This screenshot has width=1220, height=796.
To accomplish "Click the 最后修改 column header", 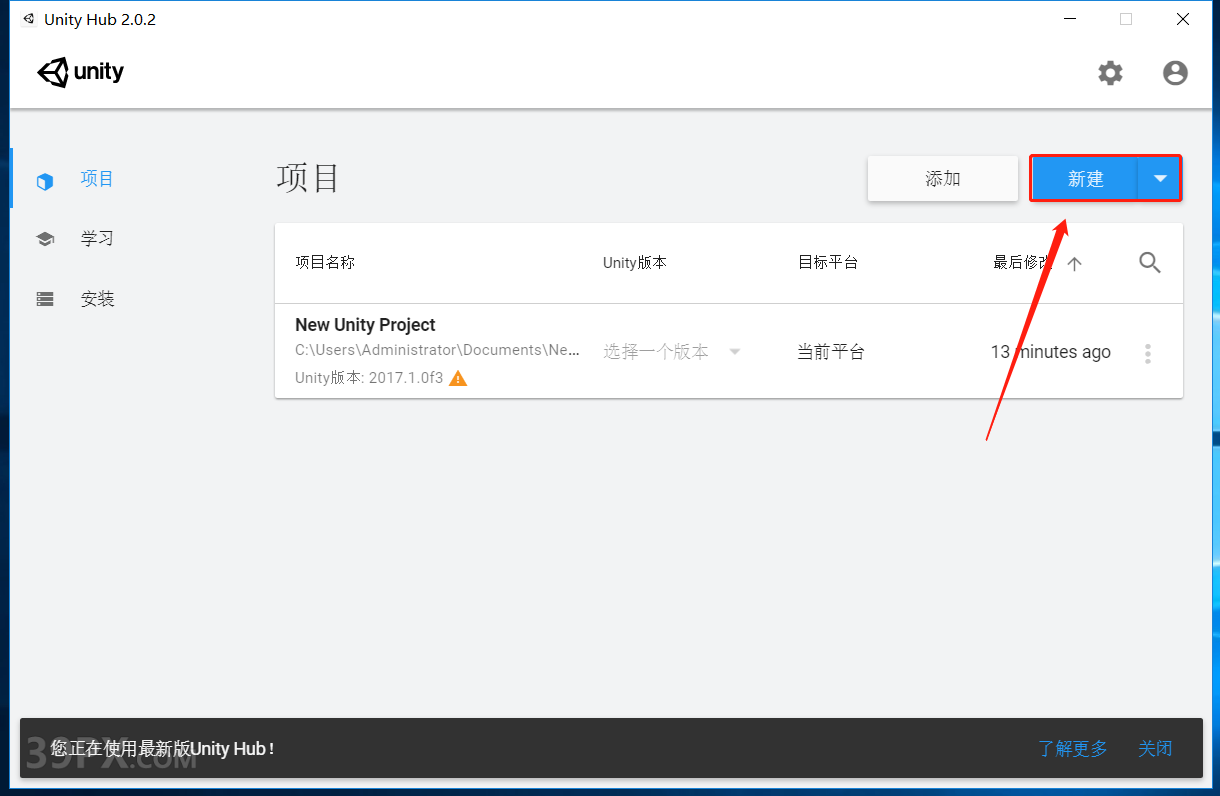I will click(x=1022, y=262).
